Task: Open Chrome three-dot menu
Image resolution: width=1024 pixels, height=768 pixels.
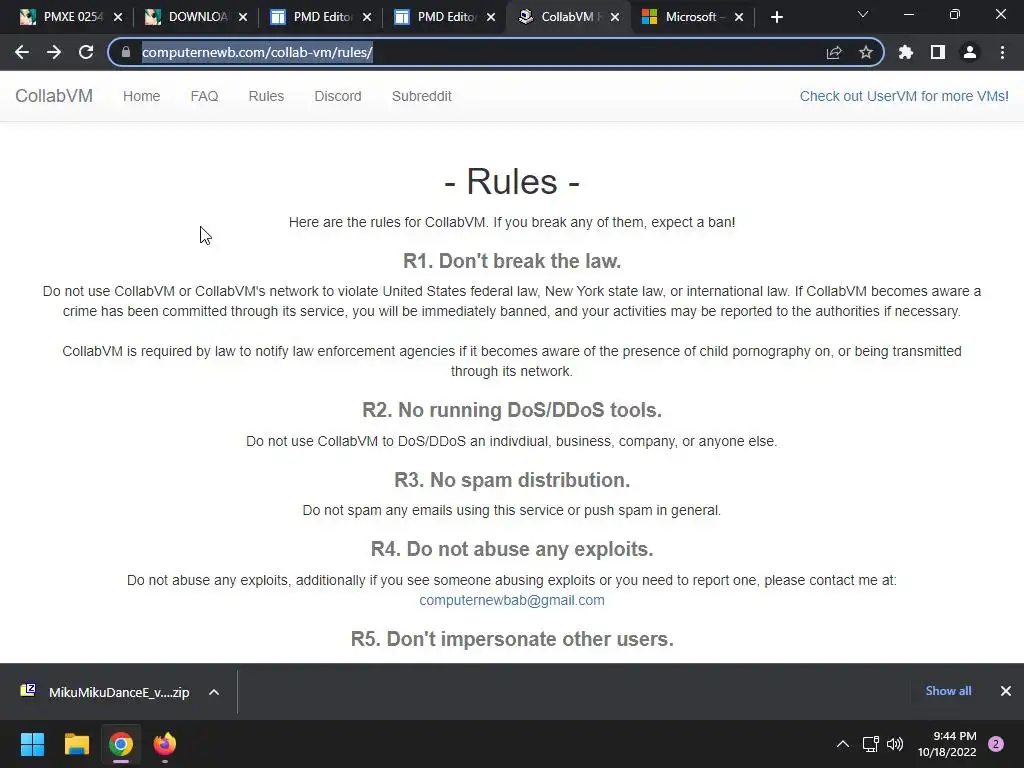Action: click(1002, 52)
